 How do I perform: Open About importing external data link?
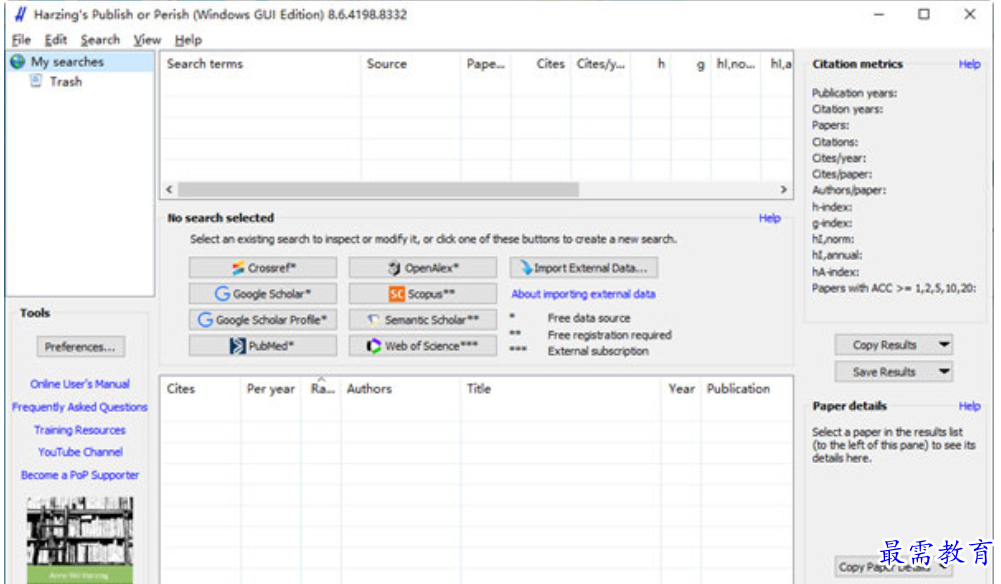click(583, 294)
